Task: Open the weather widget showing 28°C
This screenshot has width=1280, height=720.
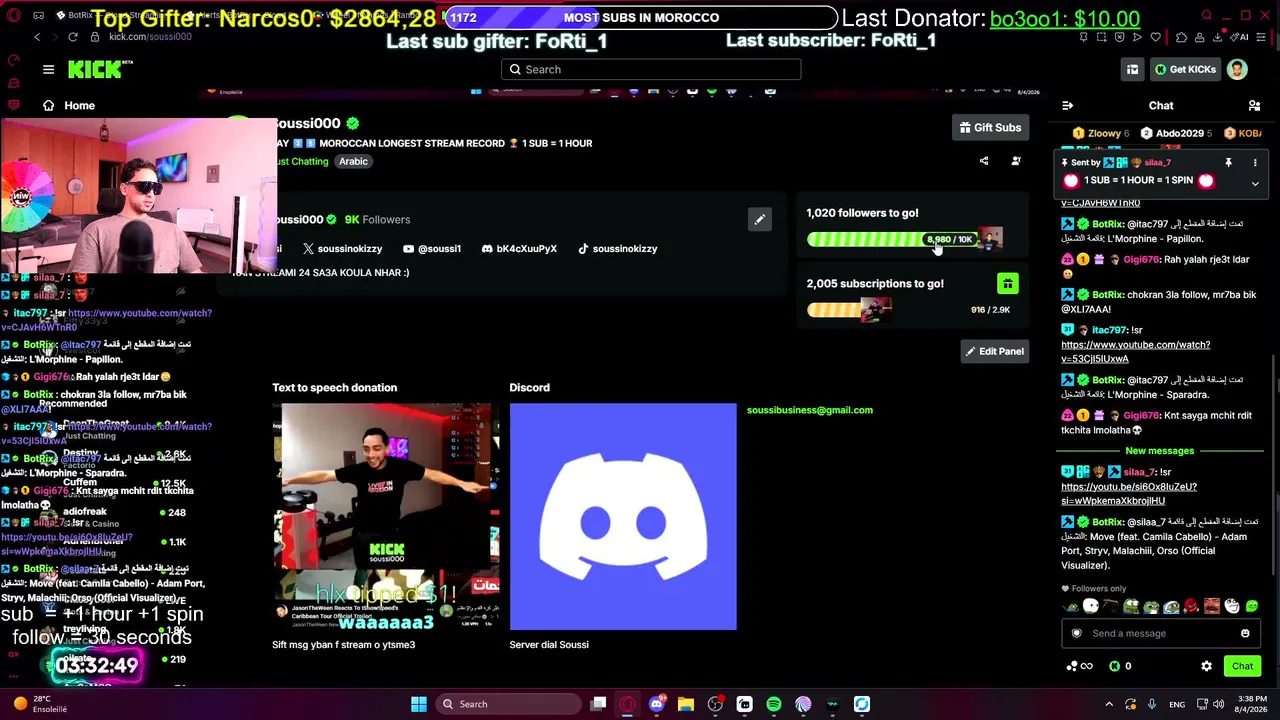Action: (42, 704)
